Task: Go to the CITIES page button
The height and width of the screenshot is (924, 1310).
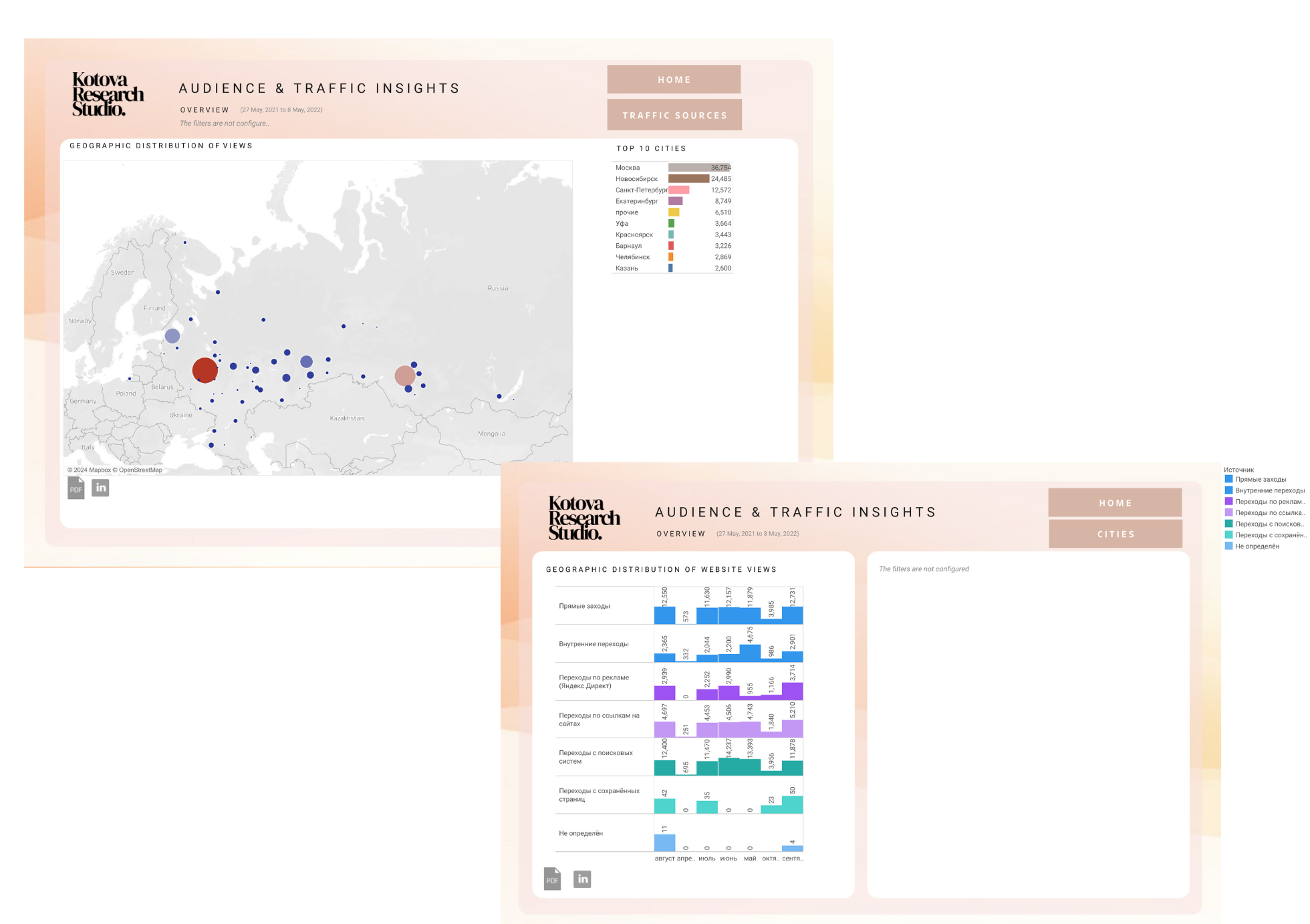Action: point(1115,534)
